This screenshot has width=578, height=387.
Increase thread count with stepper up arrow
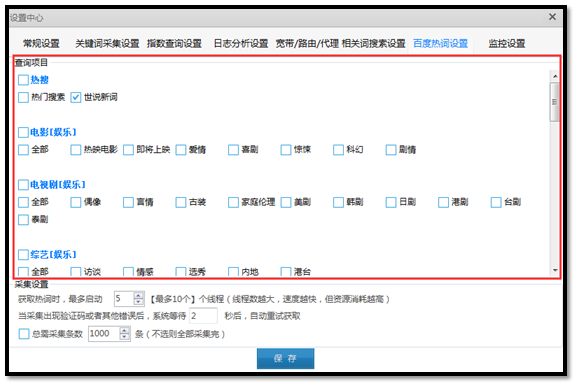coord(139,296)
